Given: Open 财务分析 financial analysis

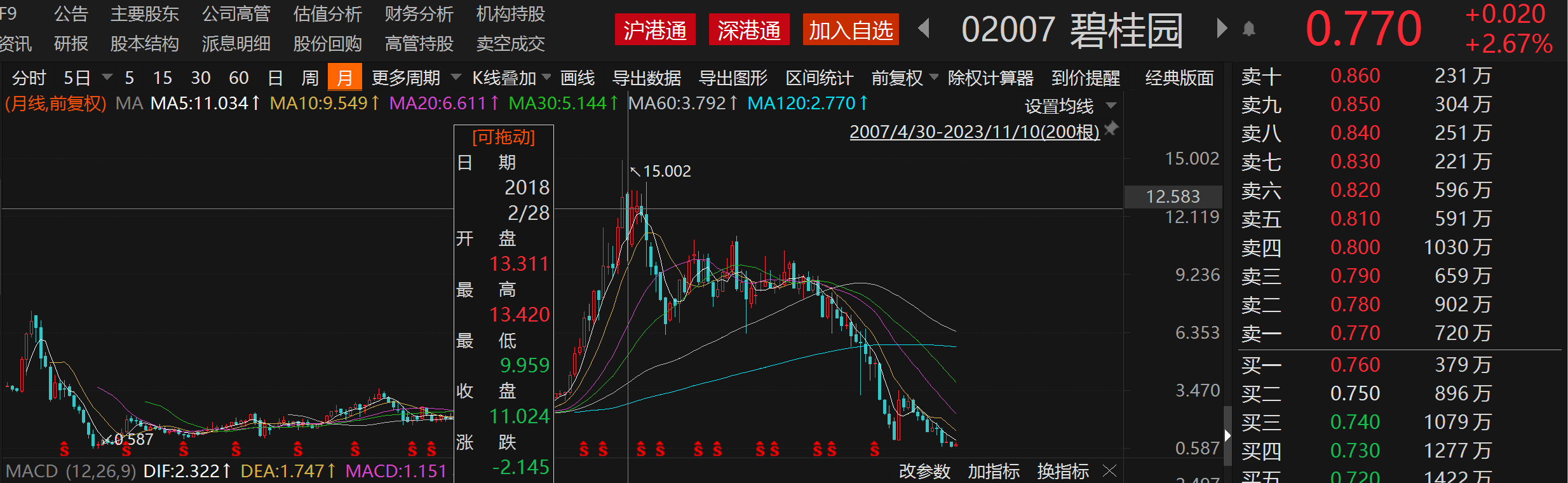Looking at the screenshot, I should 419,13.
